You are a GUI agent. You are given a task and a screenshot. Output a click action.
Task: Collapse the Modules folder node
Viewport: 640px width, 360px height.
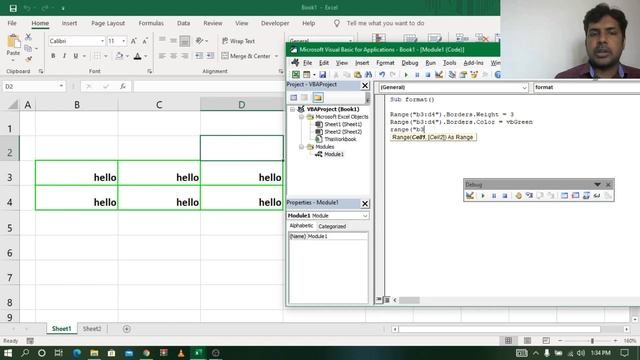[x=302, y=147]
